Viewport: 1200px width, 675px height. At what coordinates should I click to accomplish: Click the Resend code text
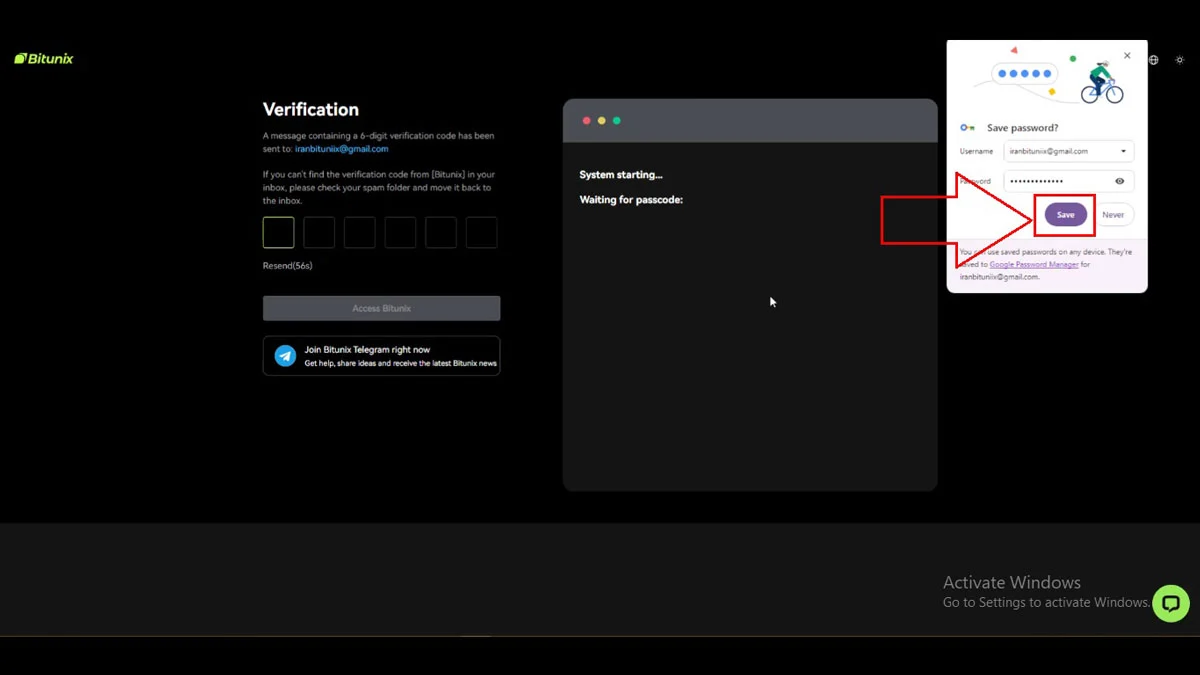point(288,266)
